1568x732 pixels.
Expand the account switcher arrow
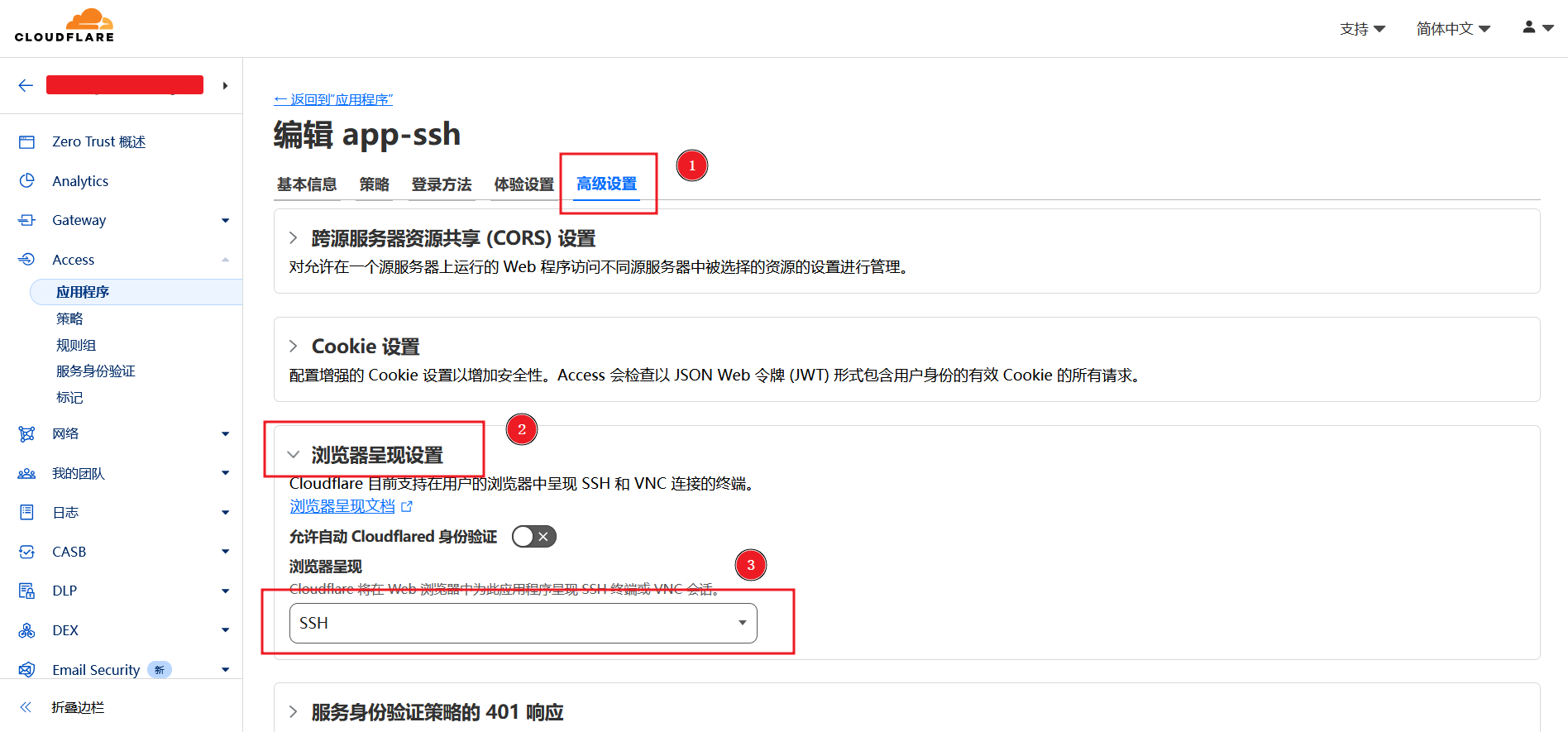(x=225, y=85)
